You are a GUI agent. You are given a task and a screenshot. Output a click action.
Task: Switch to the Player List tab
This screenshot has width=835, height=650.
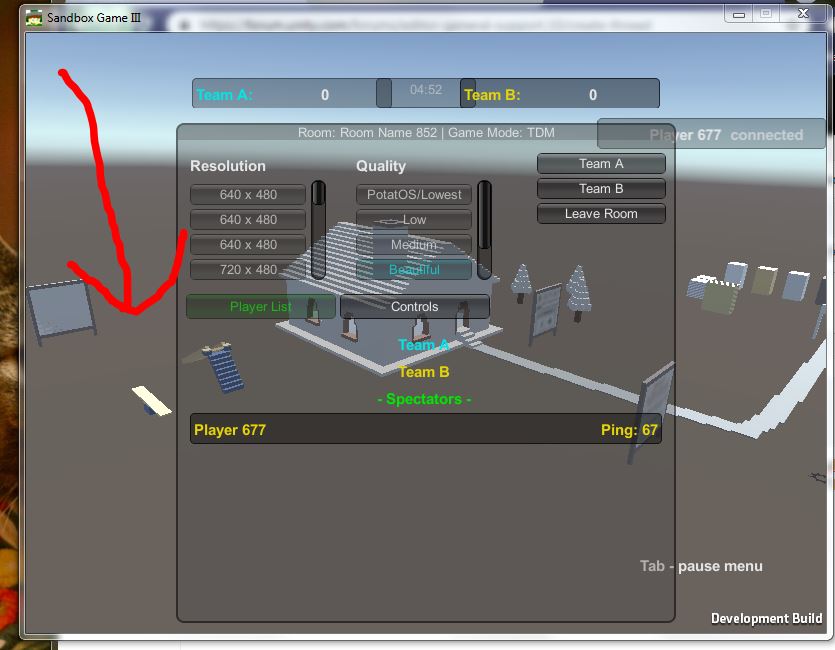(260, 306)
